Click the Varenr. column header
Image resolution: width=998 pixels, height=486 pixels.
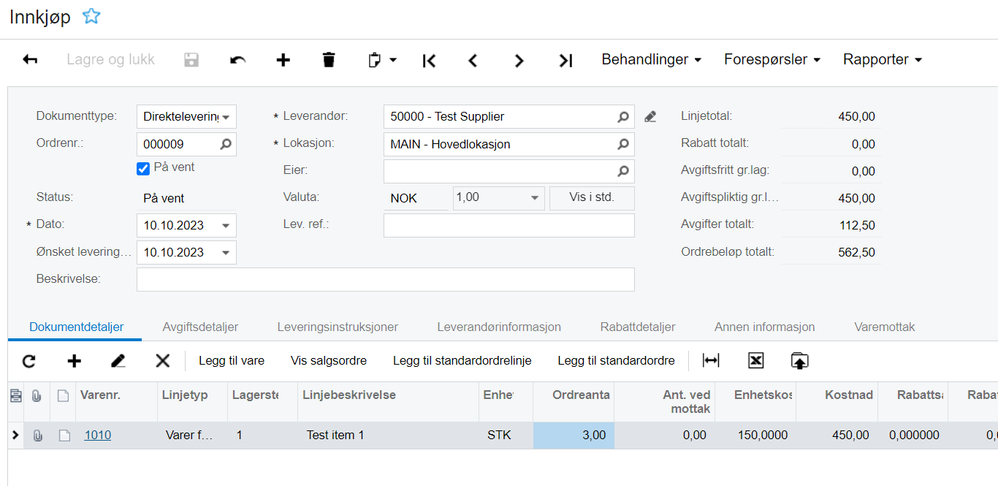[x=116, y=401]
